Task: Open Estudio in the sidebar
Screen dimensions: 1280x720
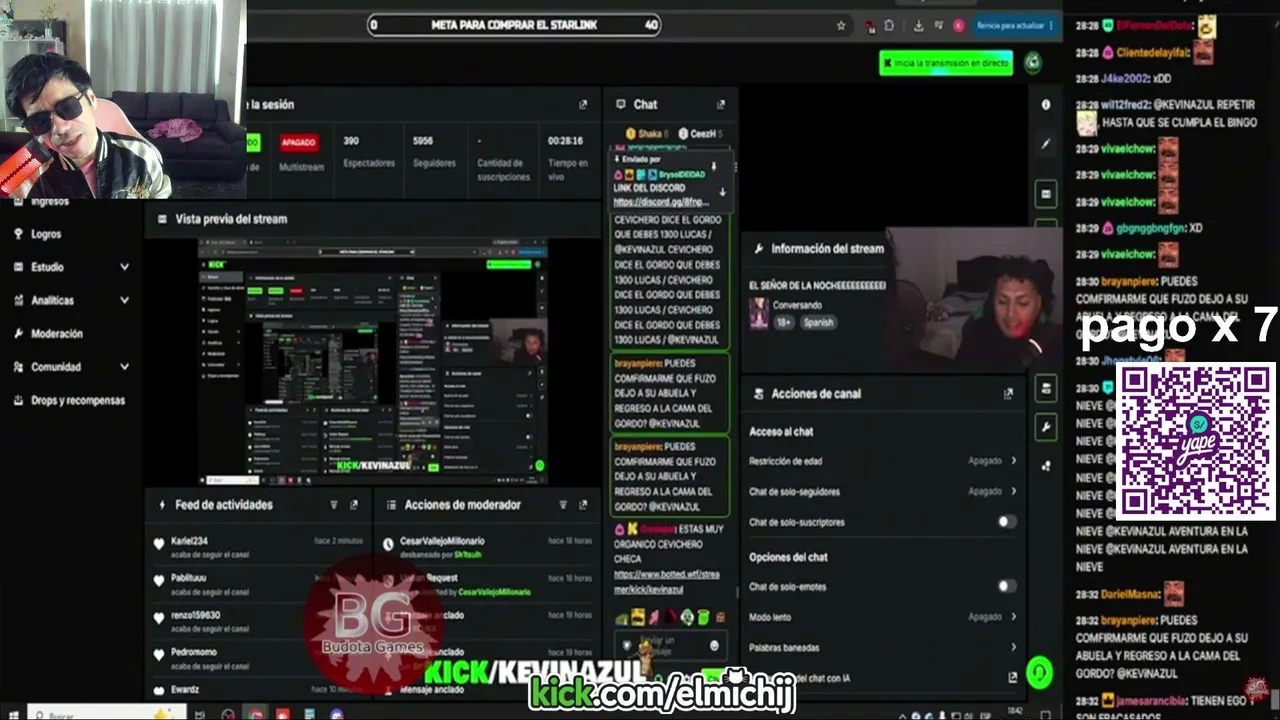Action: tap(47, 267)
